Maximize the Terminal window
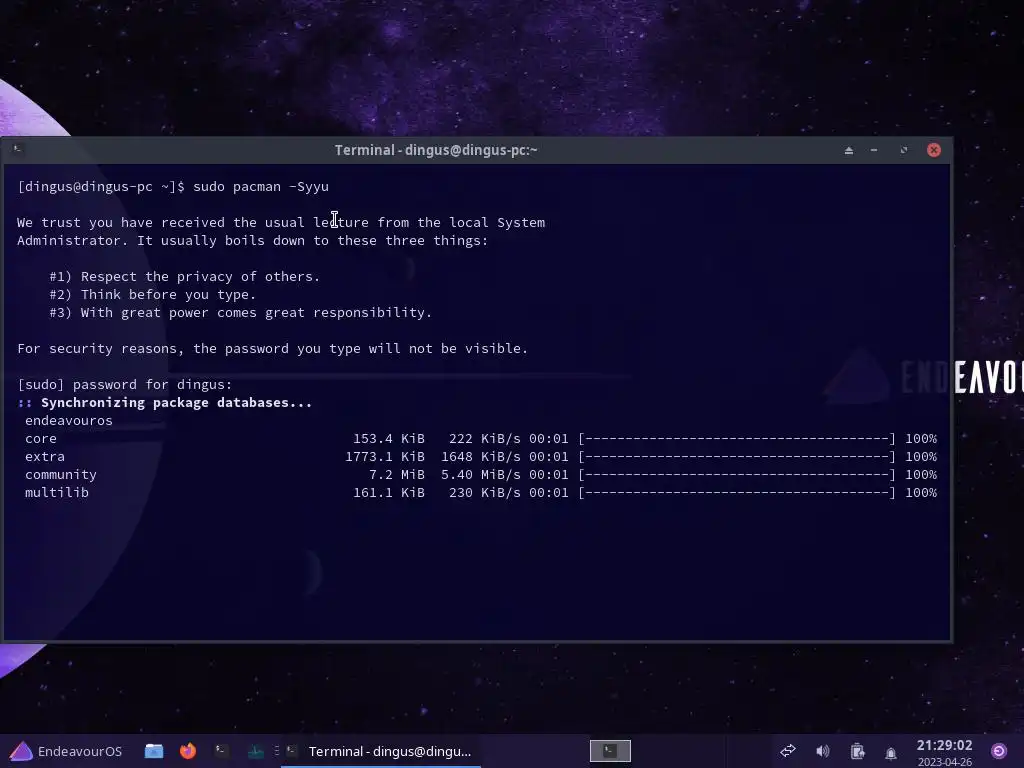Viewport: 1024px width, 768px height. tap(904, 150)
